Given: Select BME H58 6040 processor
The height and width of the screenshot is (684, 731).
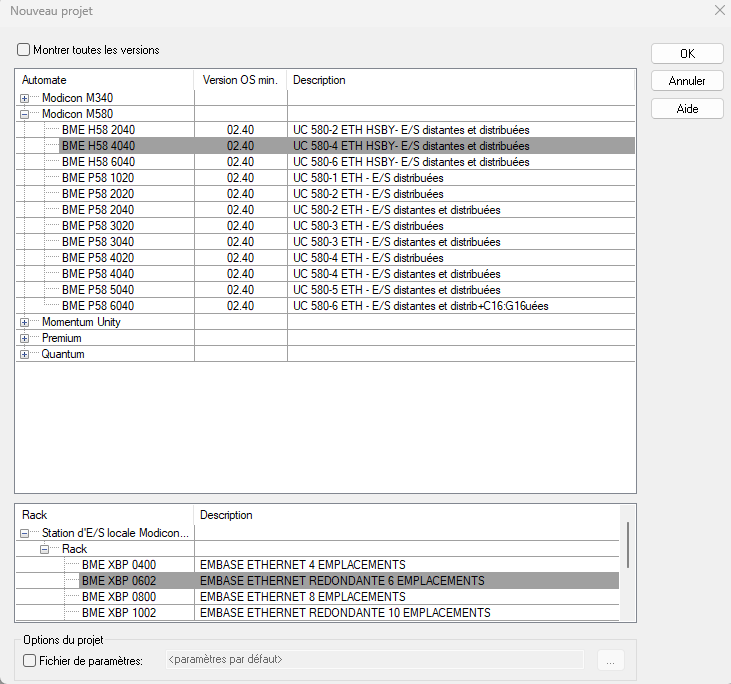Looking at the screenshot, I should [x=98, y=162].
